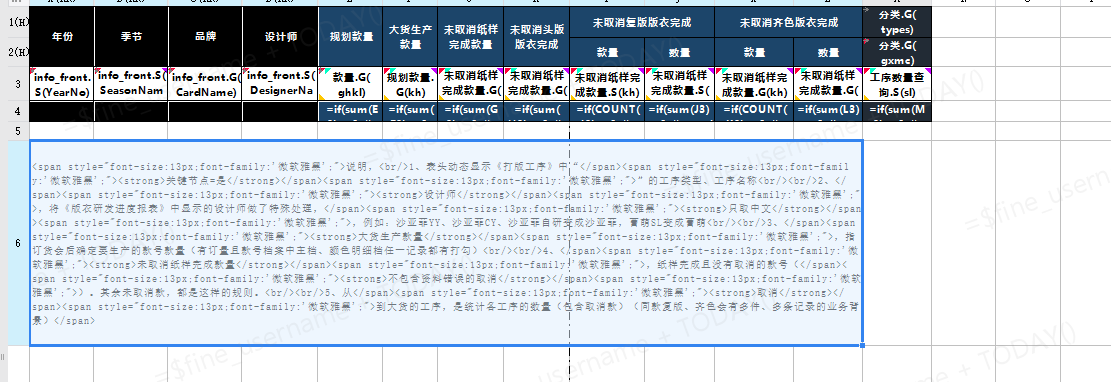Select the 大货生产数量 header cell
Screen dimensions: 1111x382
(x=410, y=37)
